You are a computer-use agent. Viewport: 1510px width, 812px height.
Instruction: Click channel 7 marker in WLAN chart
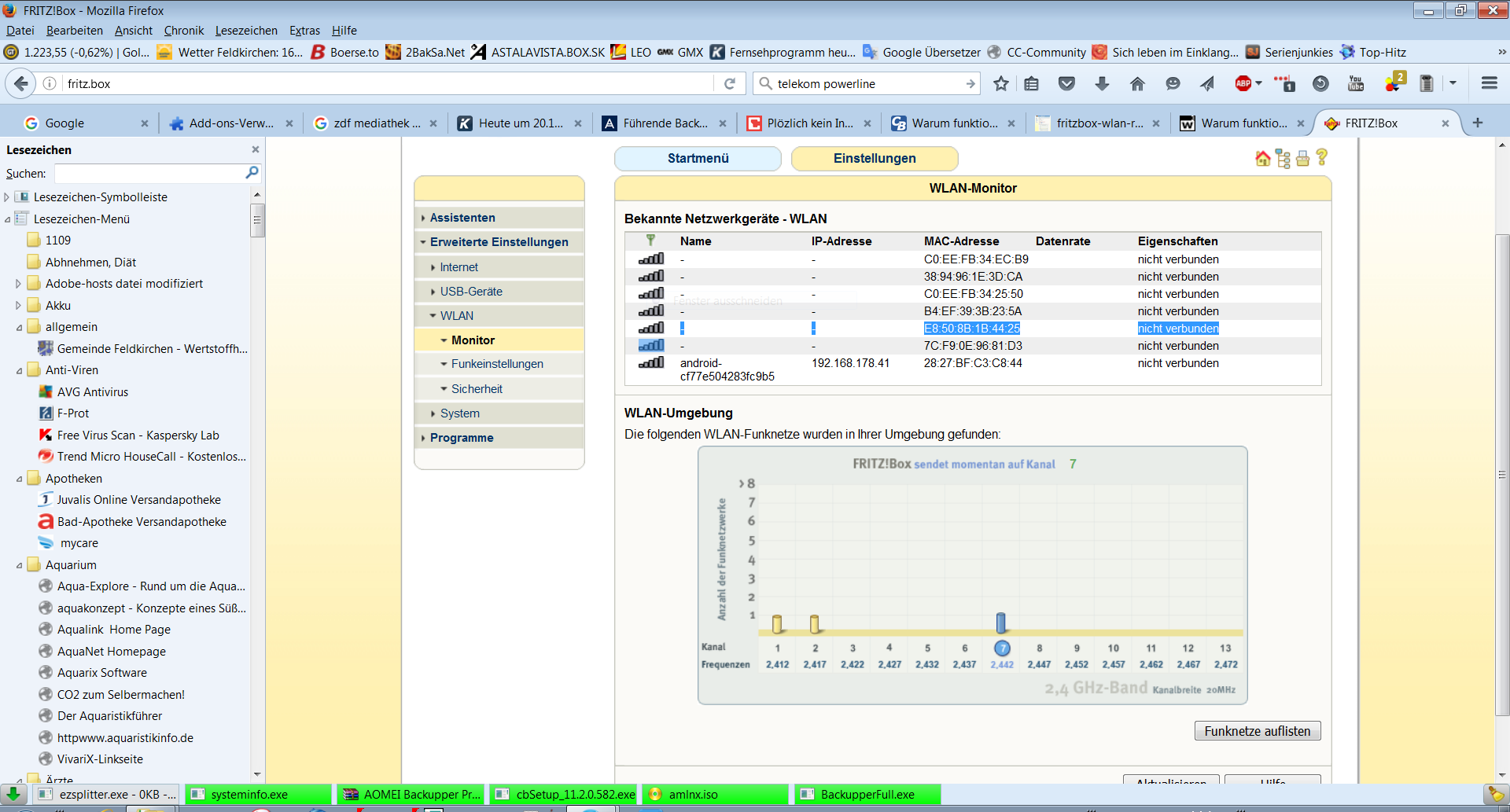1002,648
